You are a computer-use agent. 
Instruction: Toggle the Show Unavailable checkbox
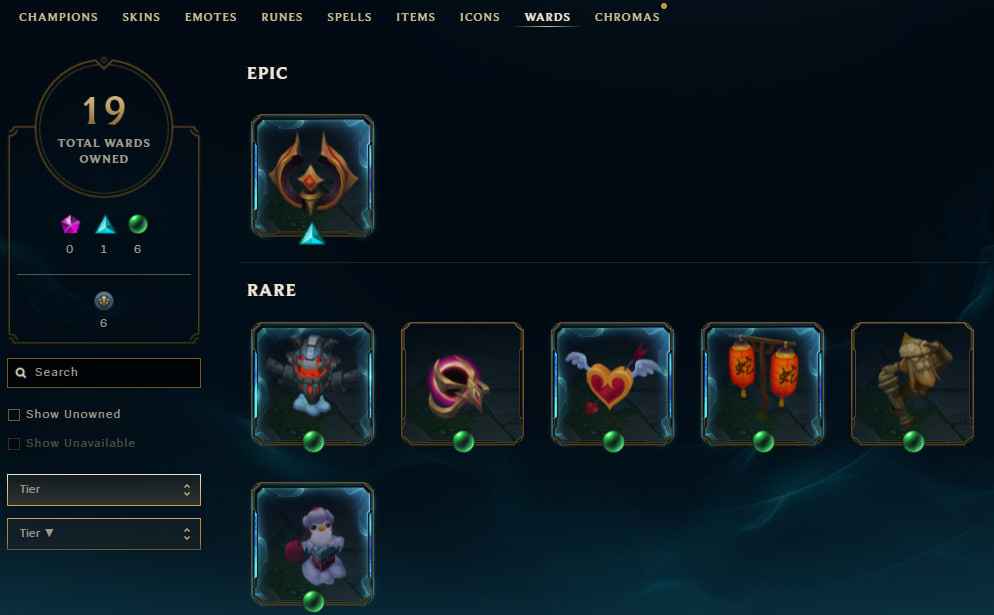click(14, 444)
